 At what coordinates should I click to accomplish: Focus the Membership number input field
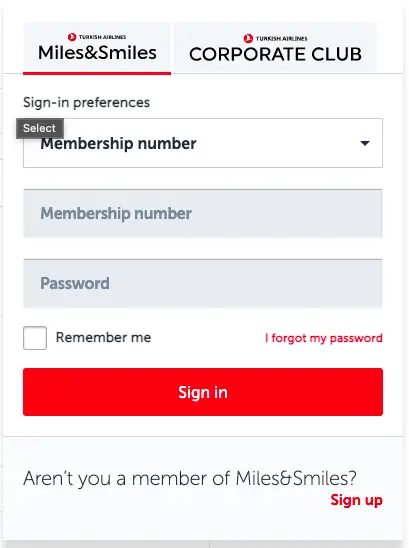point(203,213)
